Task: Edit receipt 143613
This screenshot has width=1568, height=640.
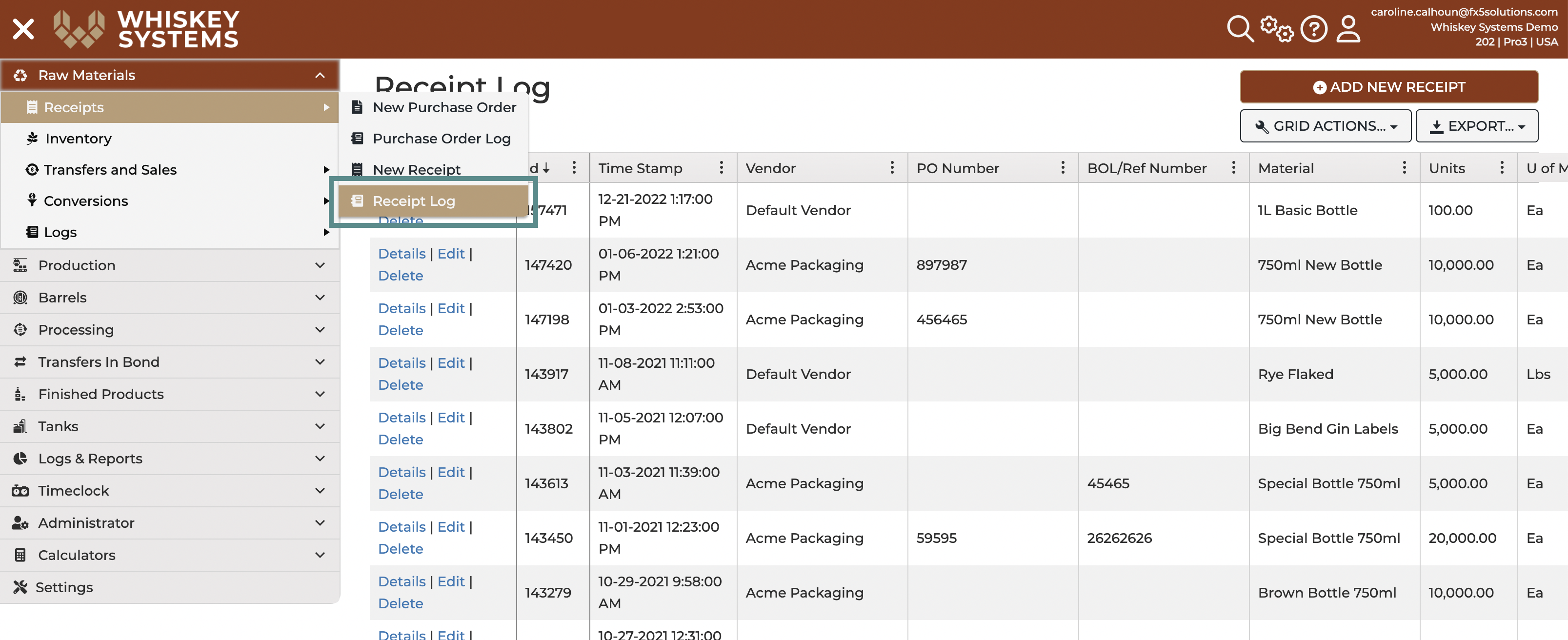Action: point(451,473)
